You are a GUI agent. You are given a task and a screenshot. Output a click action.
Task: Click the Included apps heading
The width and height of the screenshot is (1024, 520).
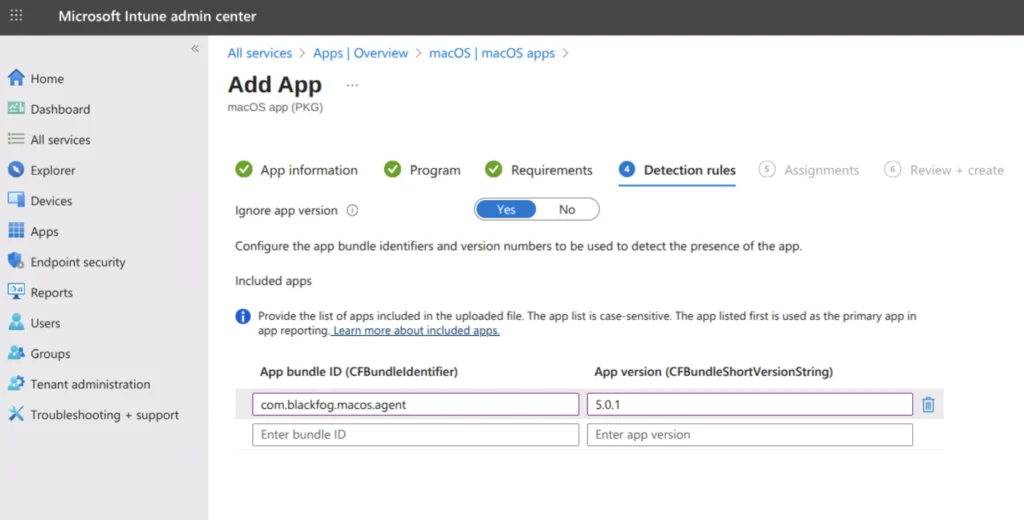tap(274, 281)
